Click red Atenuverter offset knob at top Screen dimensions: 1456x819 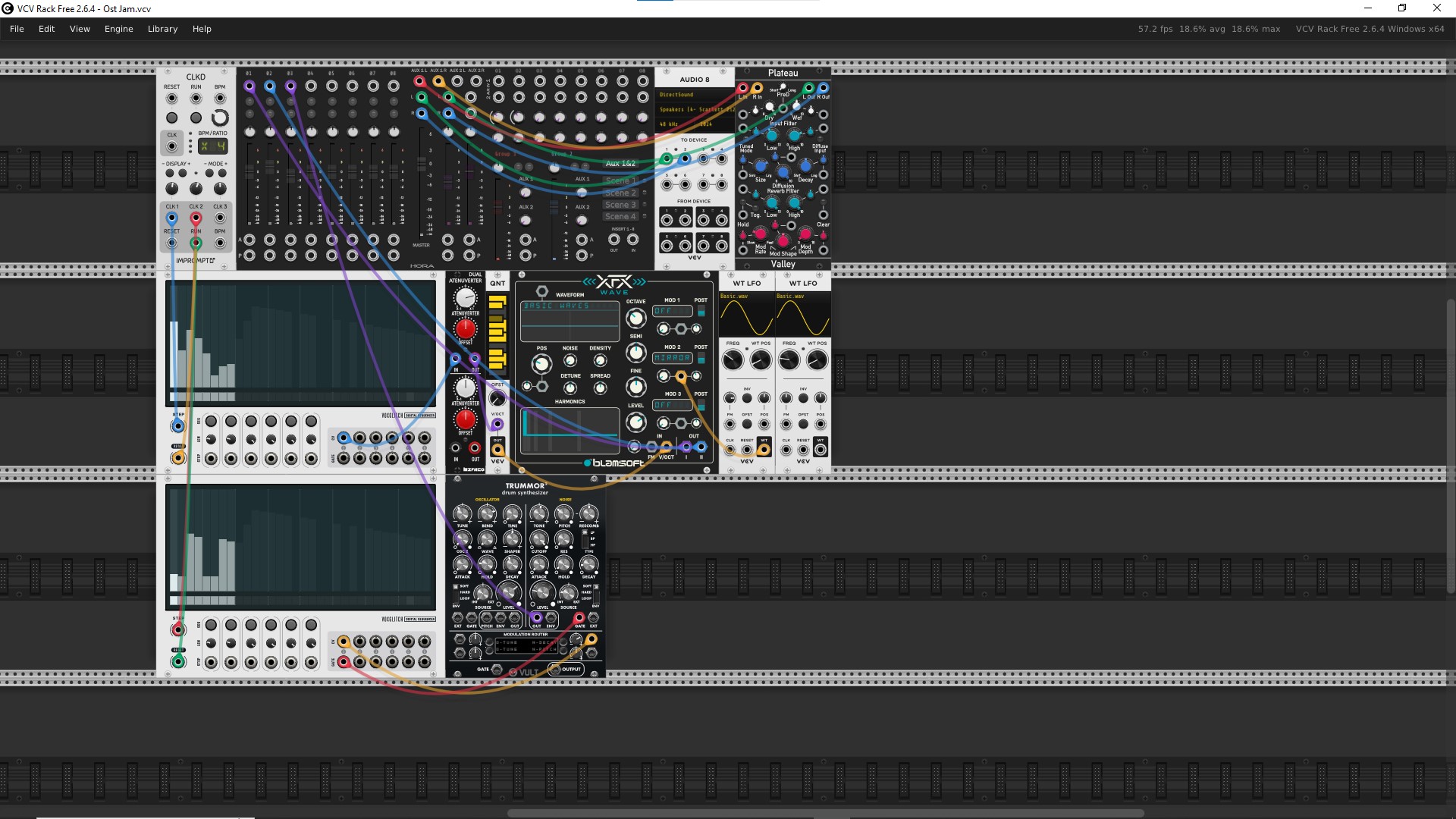pyautogui.click(x=465, y=329)
